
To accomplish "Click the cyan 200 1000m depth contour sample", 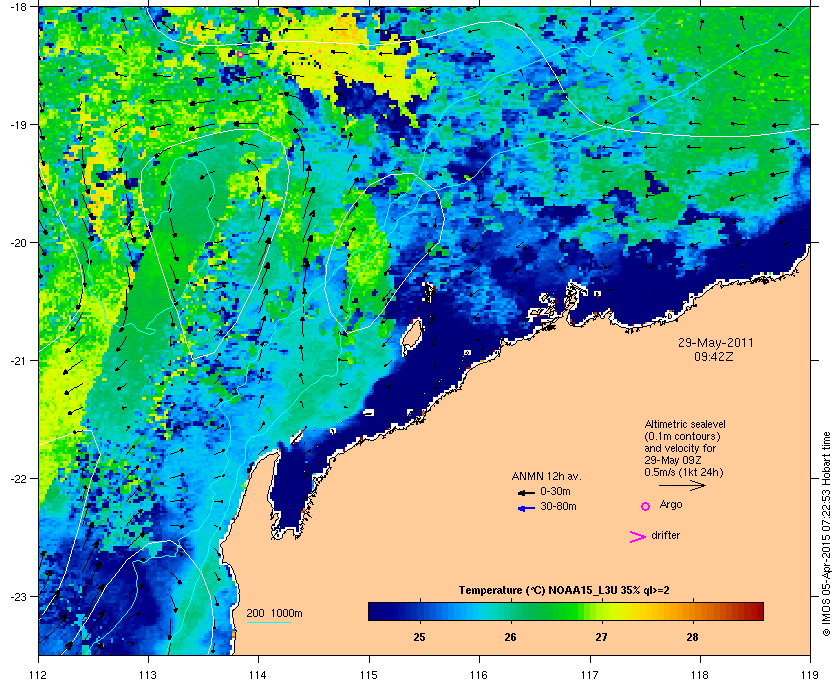I will (268, 622).
